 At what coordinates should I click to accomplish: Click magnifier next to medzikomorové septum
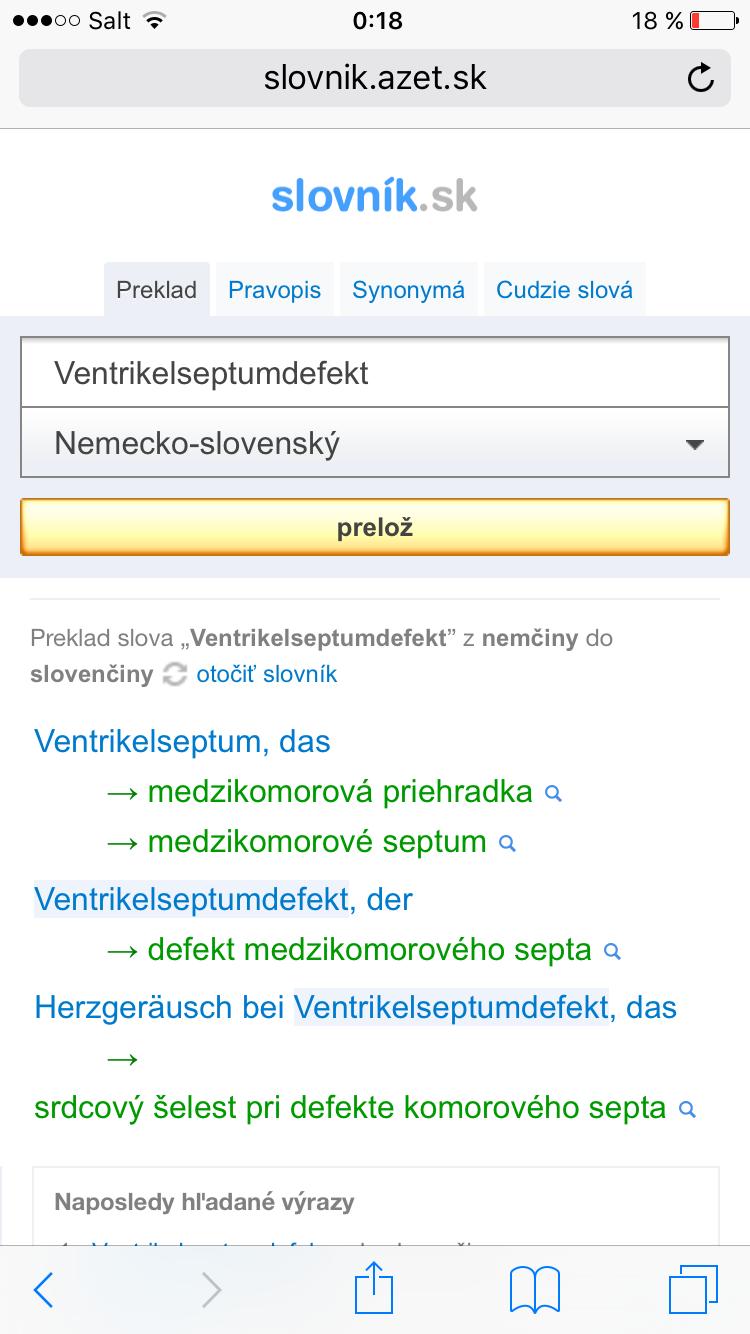(507, 843)
